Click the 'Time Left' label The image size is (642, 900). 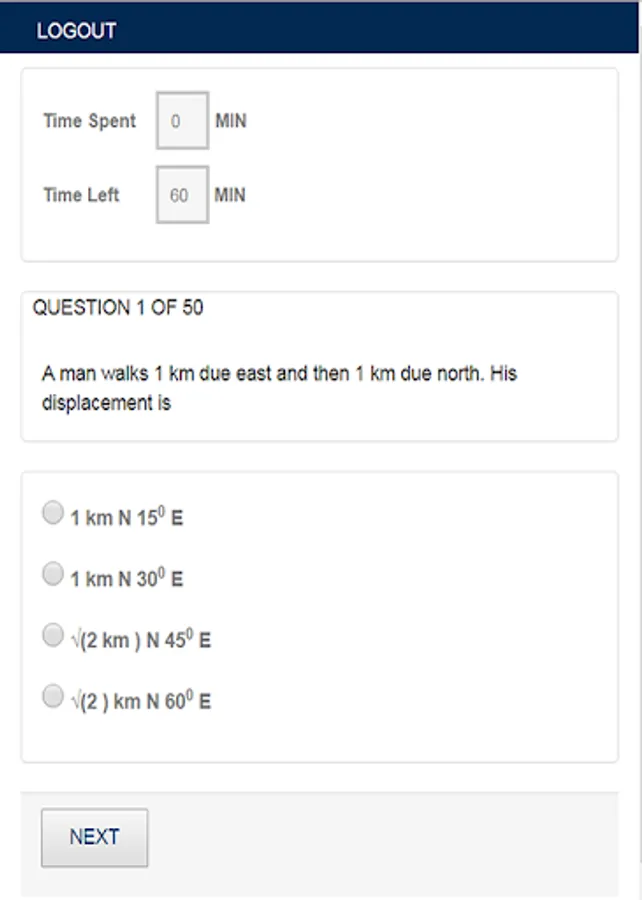(81, 195)
